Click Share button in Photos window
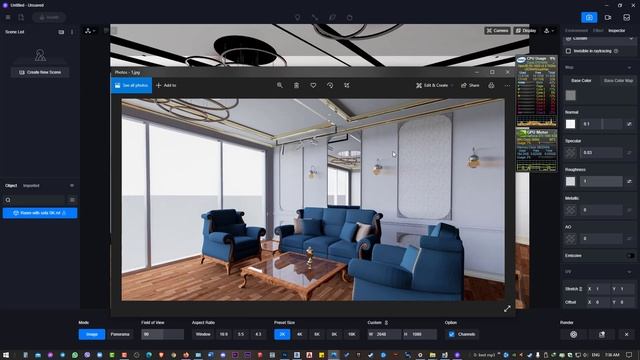 (x=470, y=85)
